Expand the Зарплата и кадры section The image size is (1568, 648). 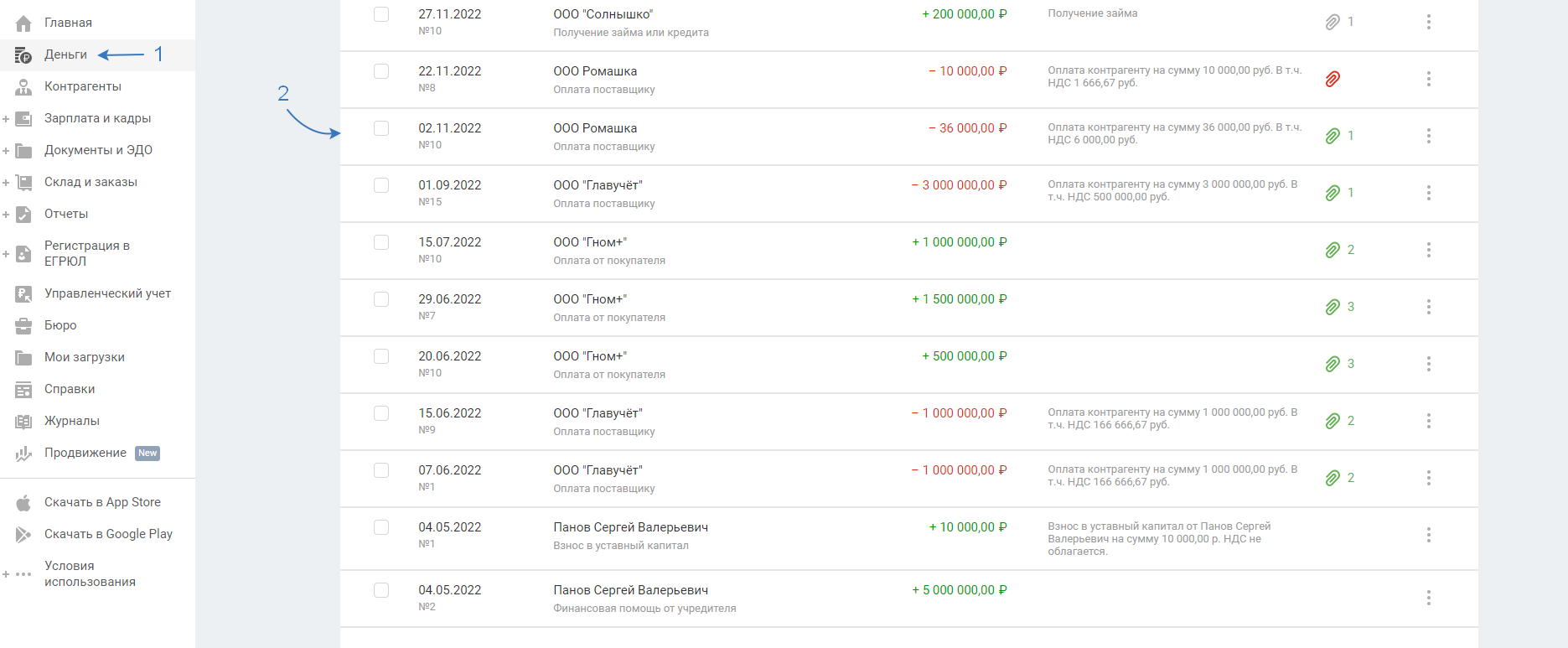coord(6,119)
